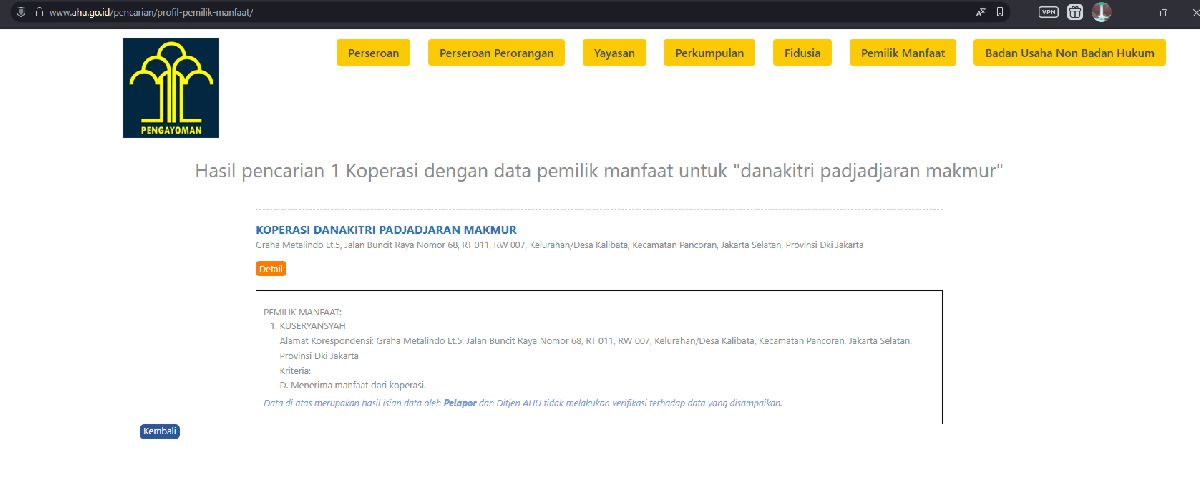This screenshot has width=1200, height=490.
Task: Click the leftmost icon in the address bar
Action: [x=19, y=12]
